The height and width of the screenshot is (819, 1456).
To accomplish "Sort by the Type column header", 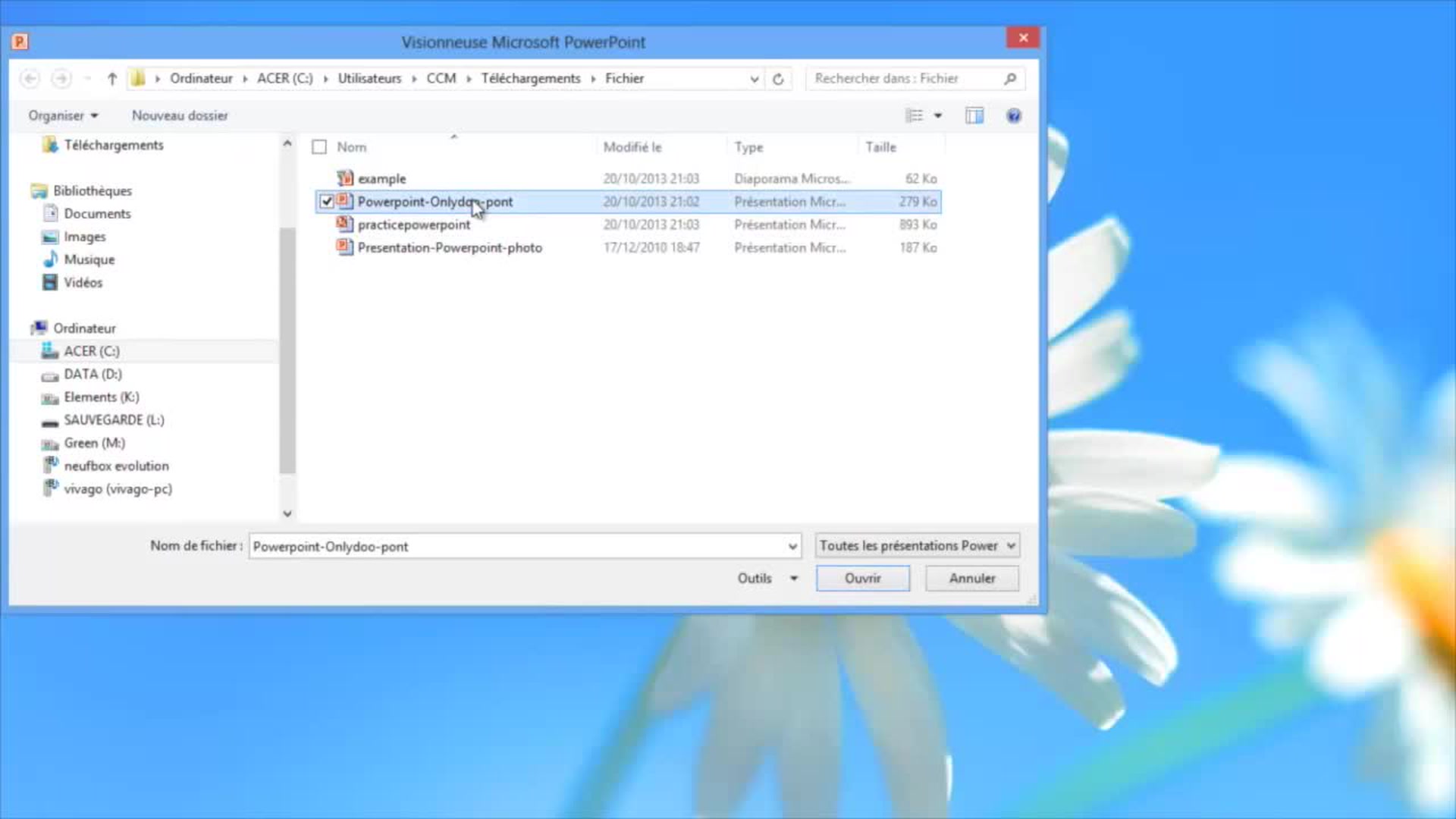I will [748, 147].
